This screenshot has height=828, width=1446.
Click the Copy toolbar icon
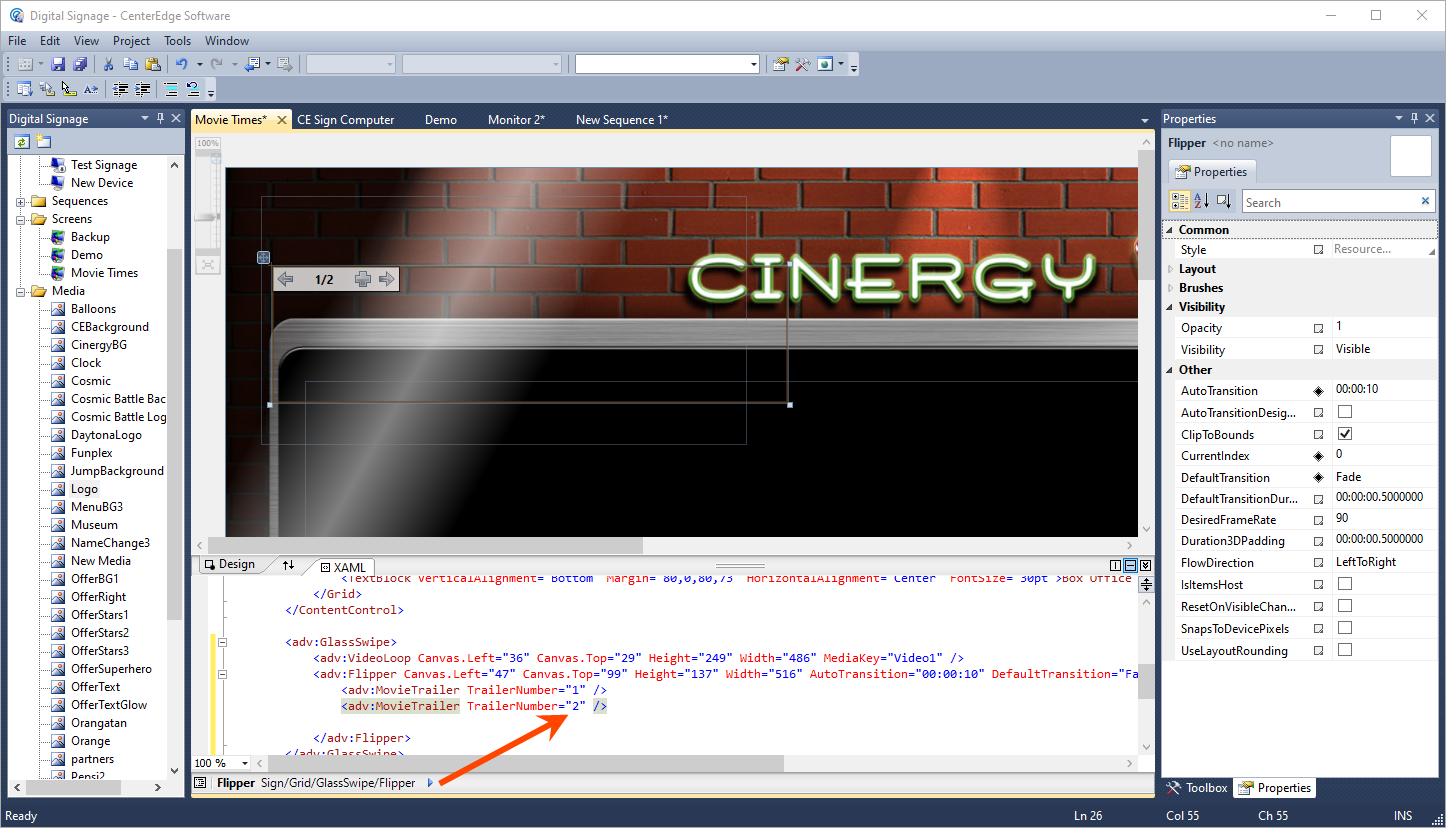(130, 65)
